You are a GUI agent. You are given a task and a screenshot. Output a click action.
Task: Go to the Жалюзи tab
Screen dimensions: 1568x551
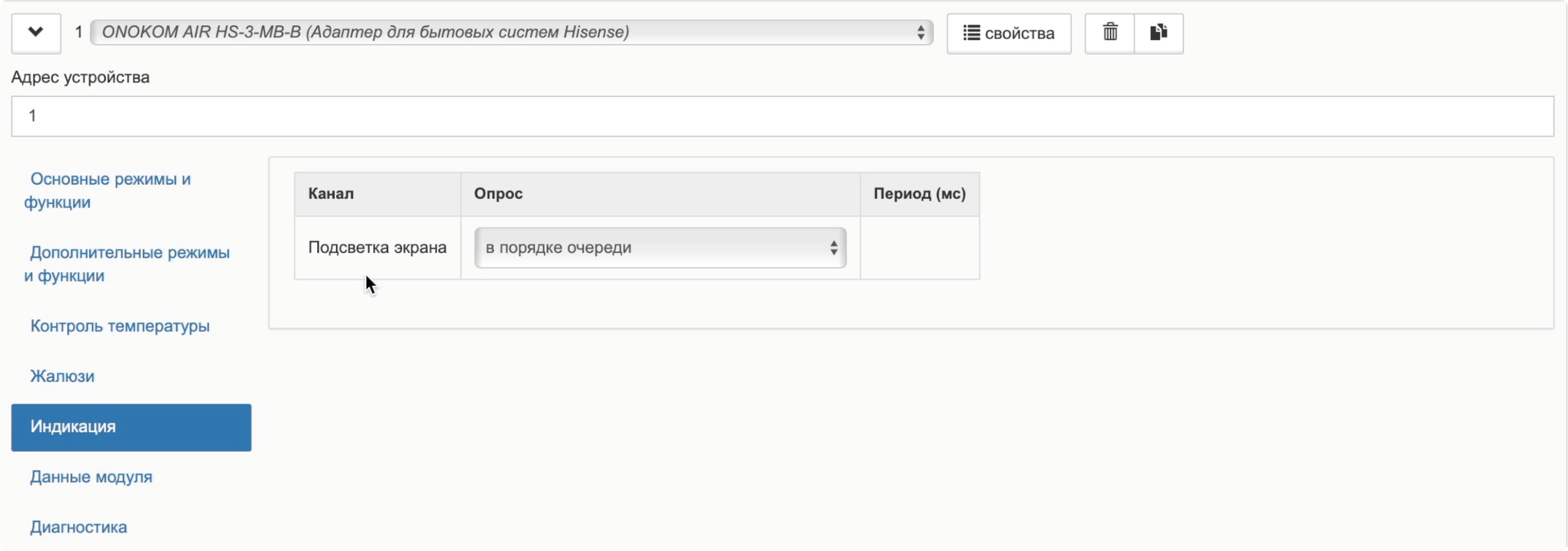click(62, 376)
